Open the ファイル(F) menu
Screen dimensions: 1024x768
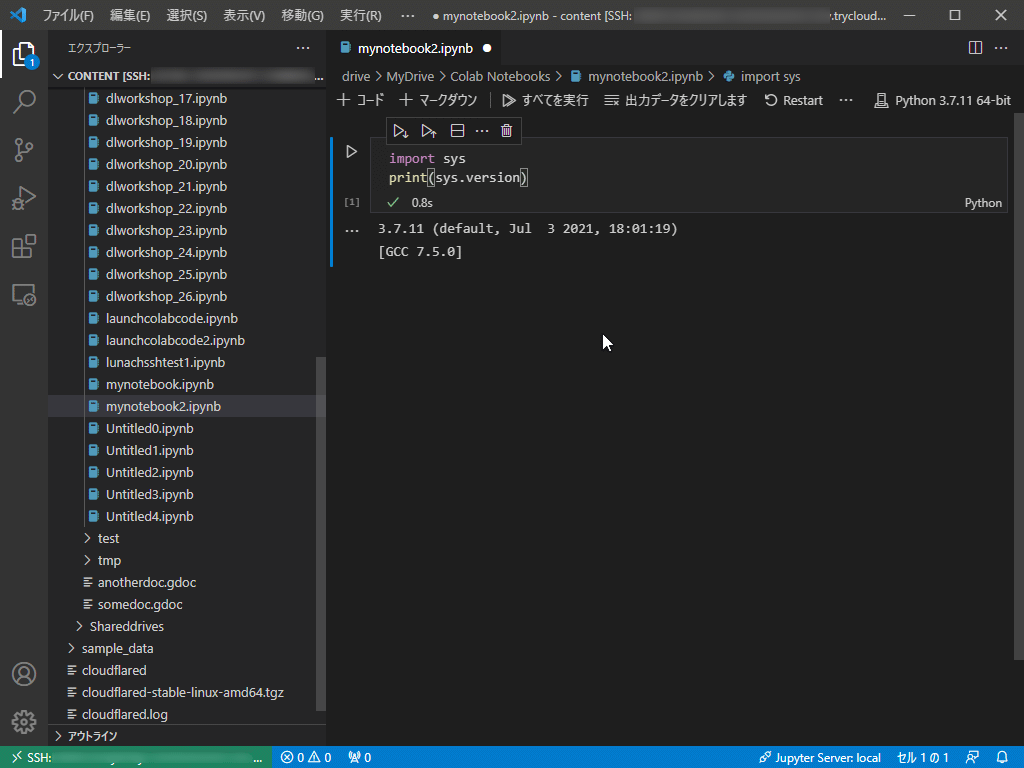pos(67,16)
